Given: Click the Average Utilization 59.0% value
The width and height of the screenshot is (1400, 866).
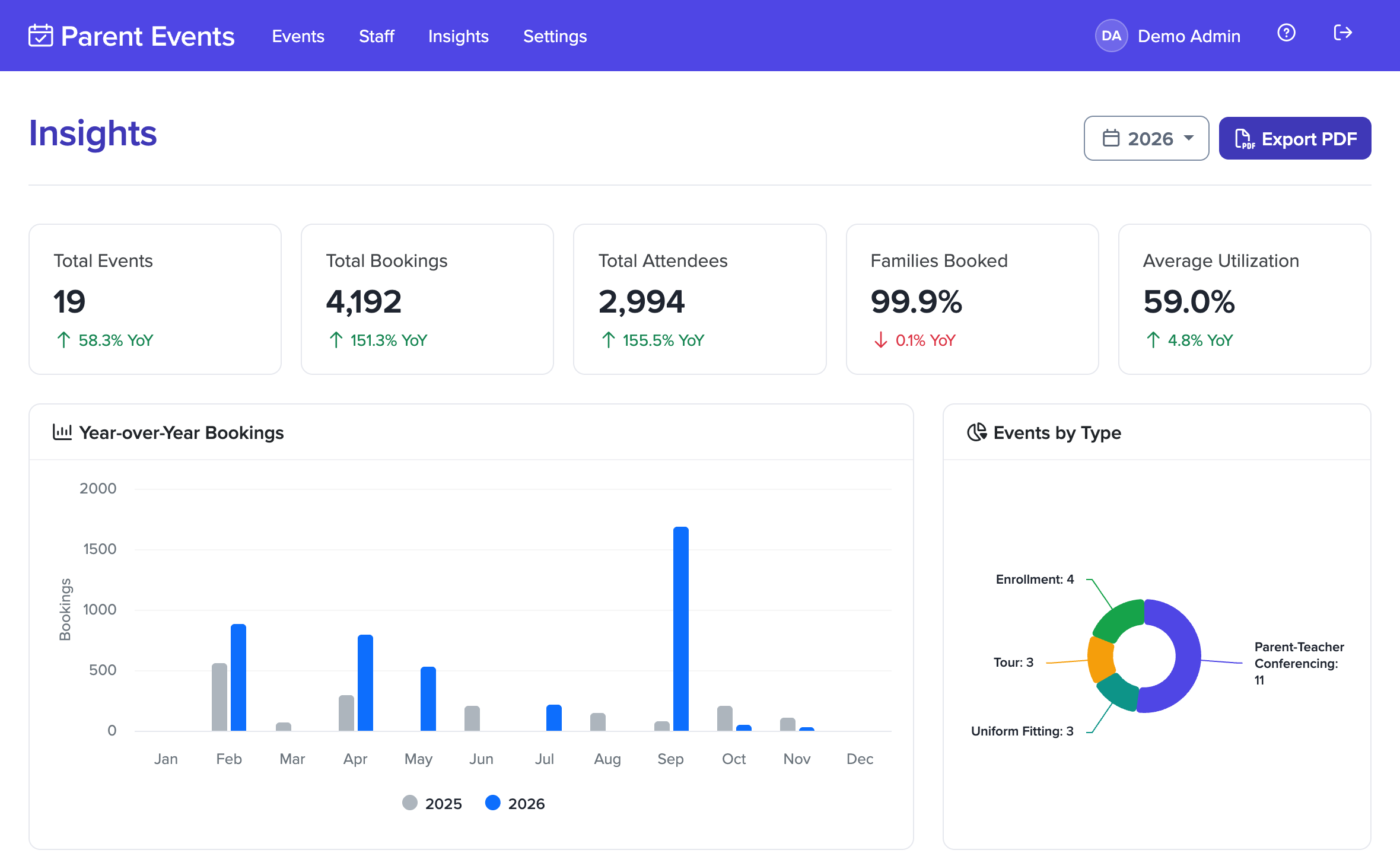Looking at the screenshot, I should tap(1189, 301).
